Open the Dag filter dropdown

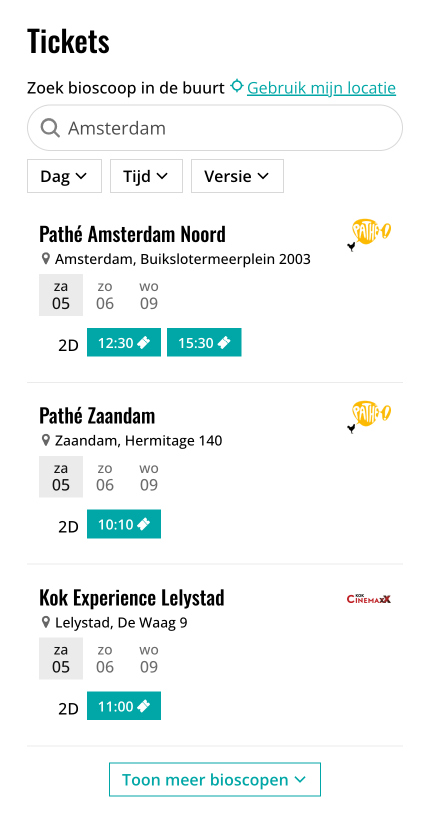point(64,176)
